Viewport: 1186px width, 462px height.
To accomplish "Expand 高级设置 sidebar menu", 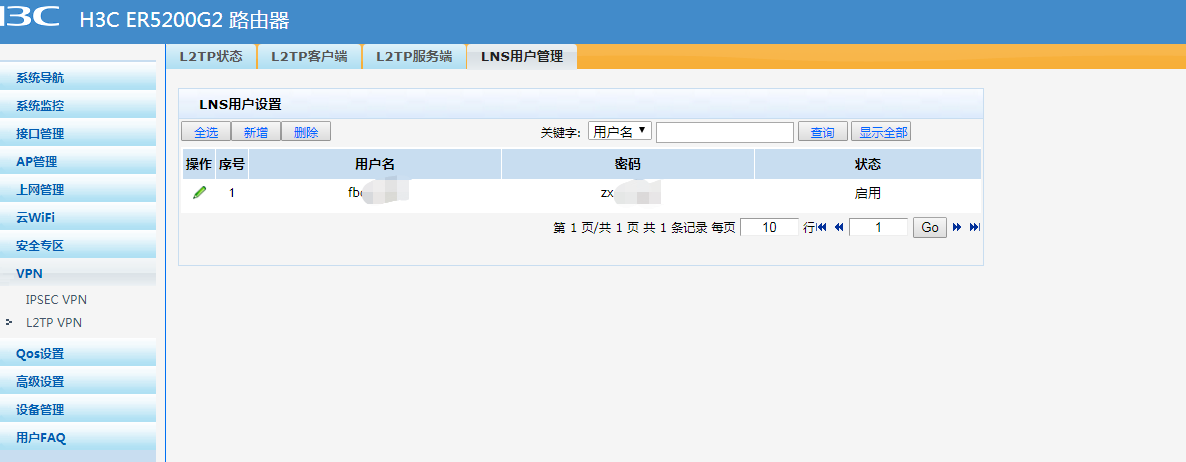I will 78,381.
